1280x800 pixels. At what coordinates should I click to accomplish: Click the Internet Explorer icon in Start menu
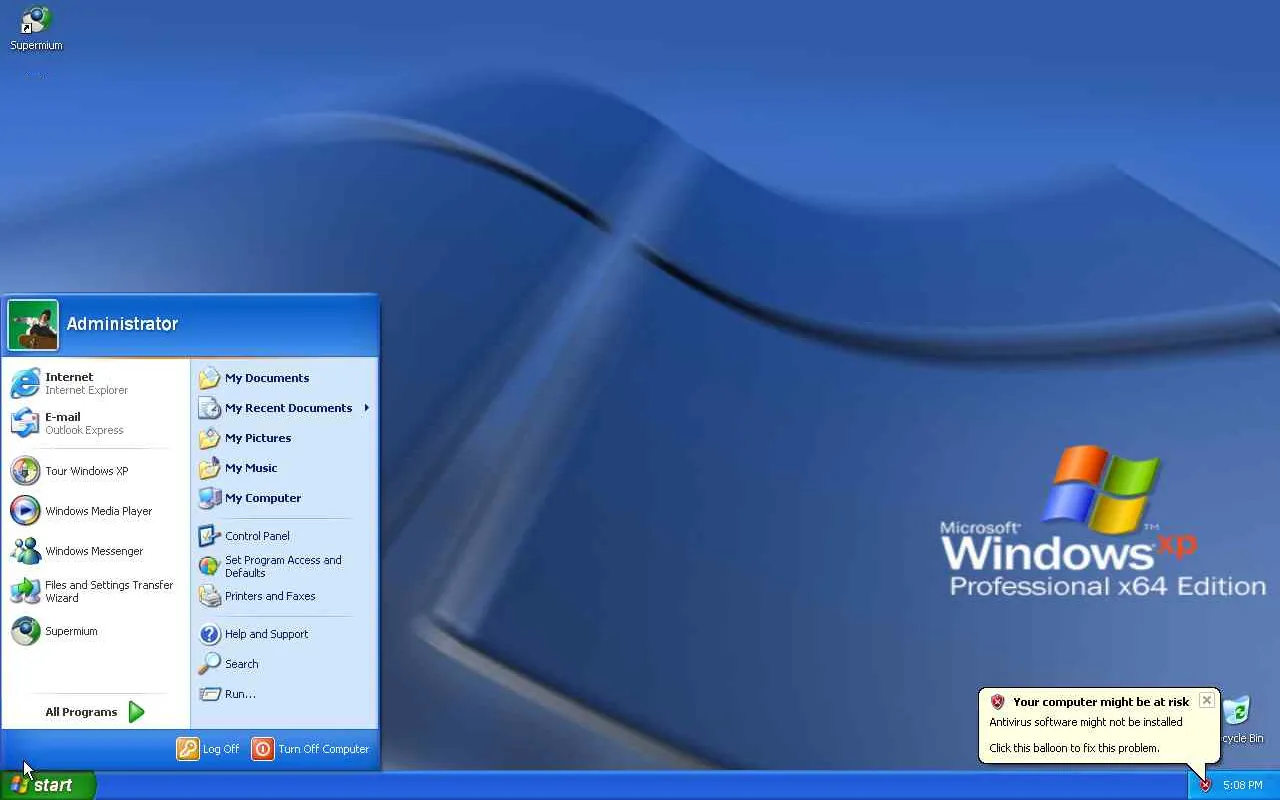(x=25, y=383)
